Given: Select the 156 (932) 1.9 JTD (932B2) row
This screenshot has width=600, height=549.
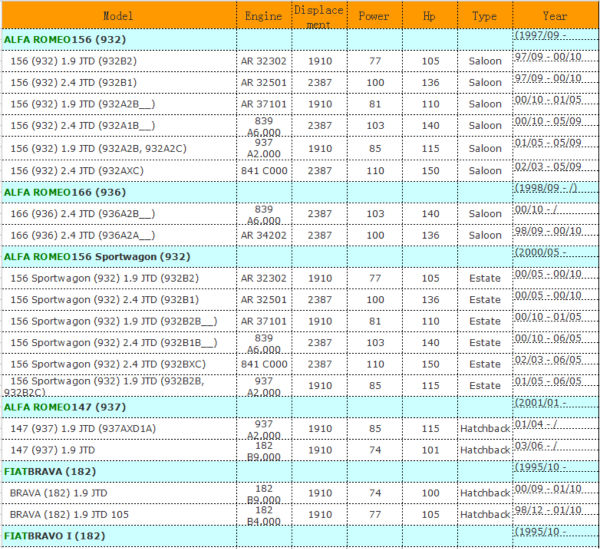Looking at the screenshot, I should (300, 61).
